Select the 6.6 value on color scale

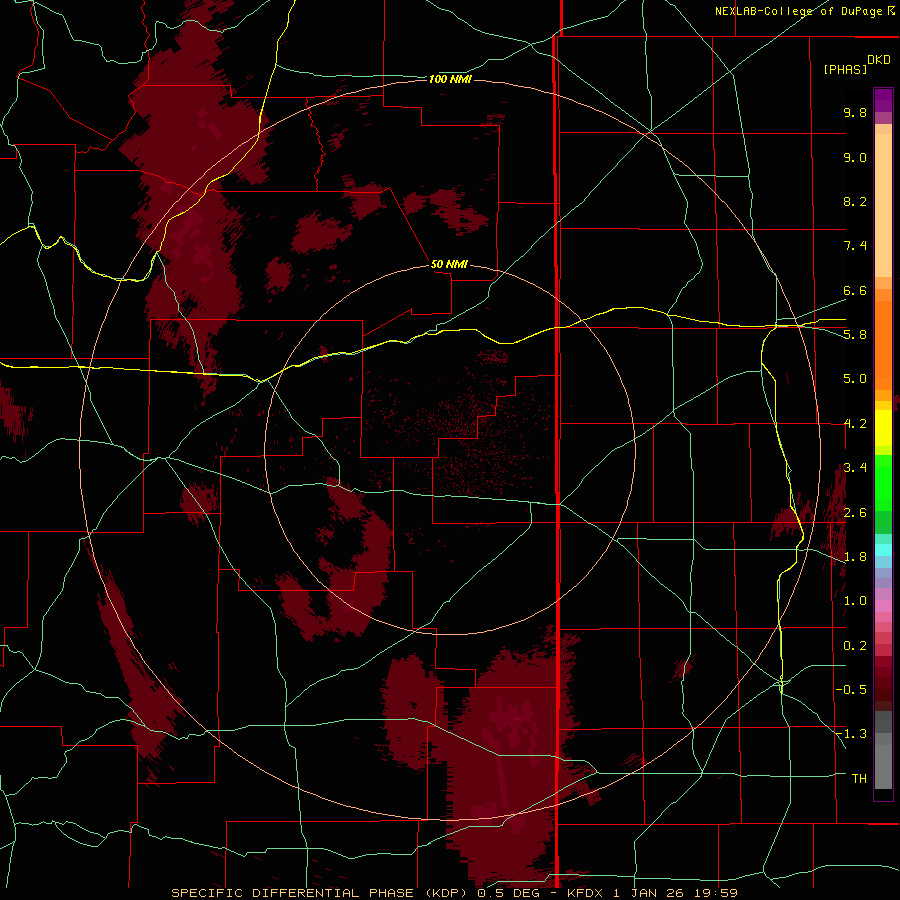pos(855,290)
